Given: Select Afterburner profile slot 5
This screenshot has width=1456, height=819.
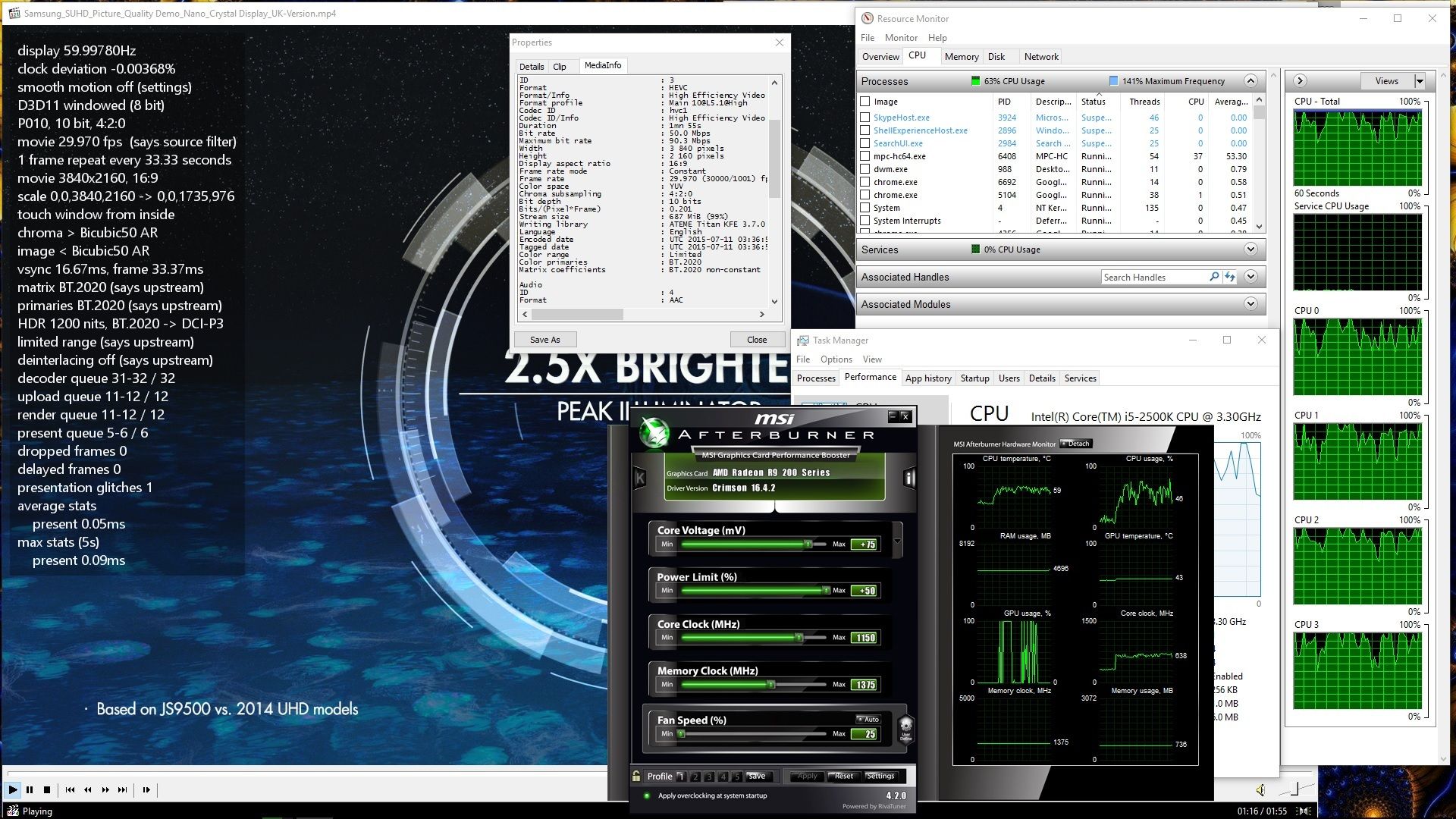Looking at the screenshot, I should pyautogui.click(x=736, y=776).
